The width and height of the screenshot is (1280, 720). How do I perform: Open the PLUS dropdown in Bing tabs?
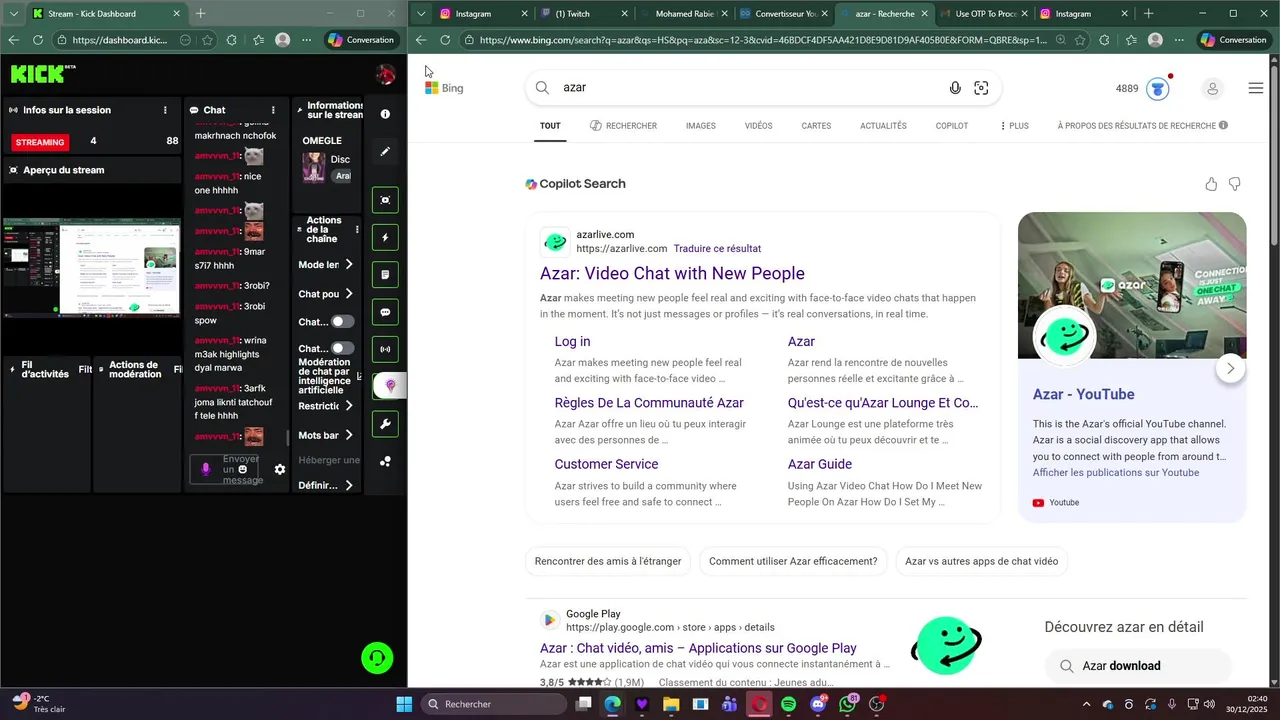coord(1014,126)
